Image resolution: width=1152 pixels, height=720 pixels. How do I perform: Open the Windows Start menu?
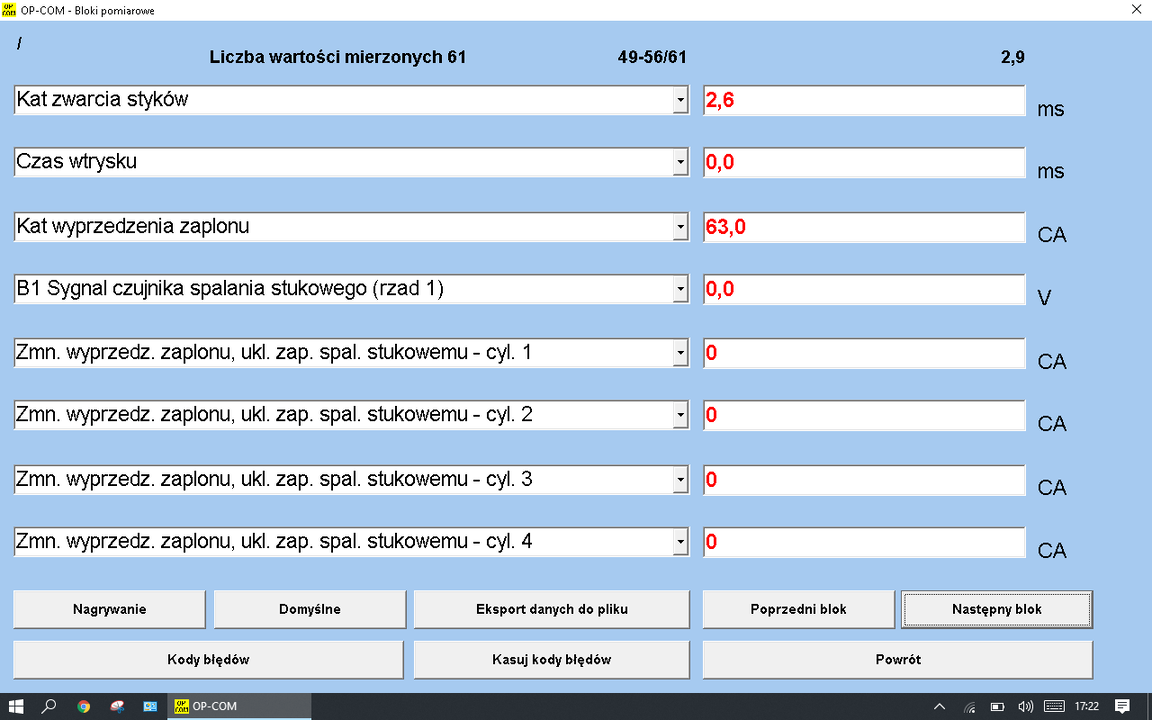16,706
